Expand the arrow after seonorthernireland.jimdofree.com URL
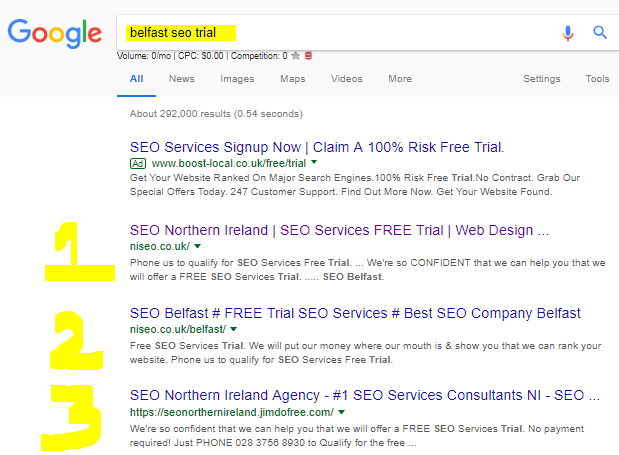This screenshot has height=455, width=619. pyautogui.click(x=342, y=412)
